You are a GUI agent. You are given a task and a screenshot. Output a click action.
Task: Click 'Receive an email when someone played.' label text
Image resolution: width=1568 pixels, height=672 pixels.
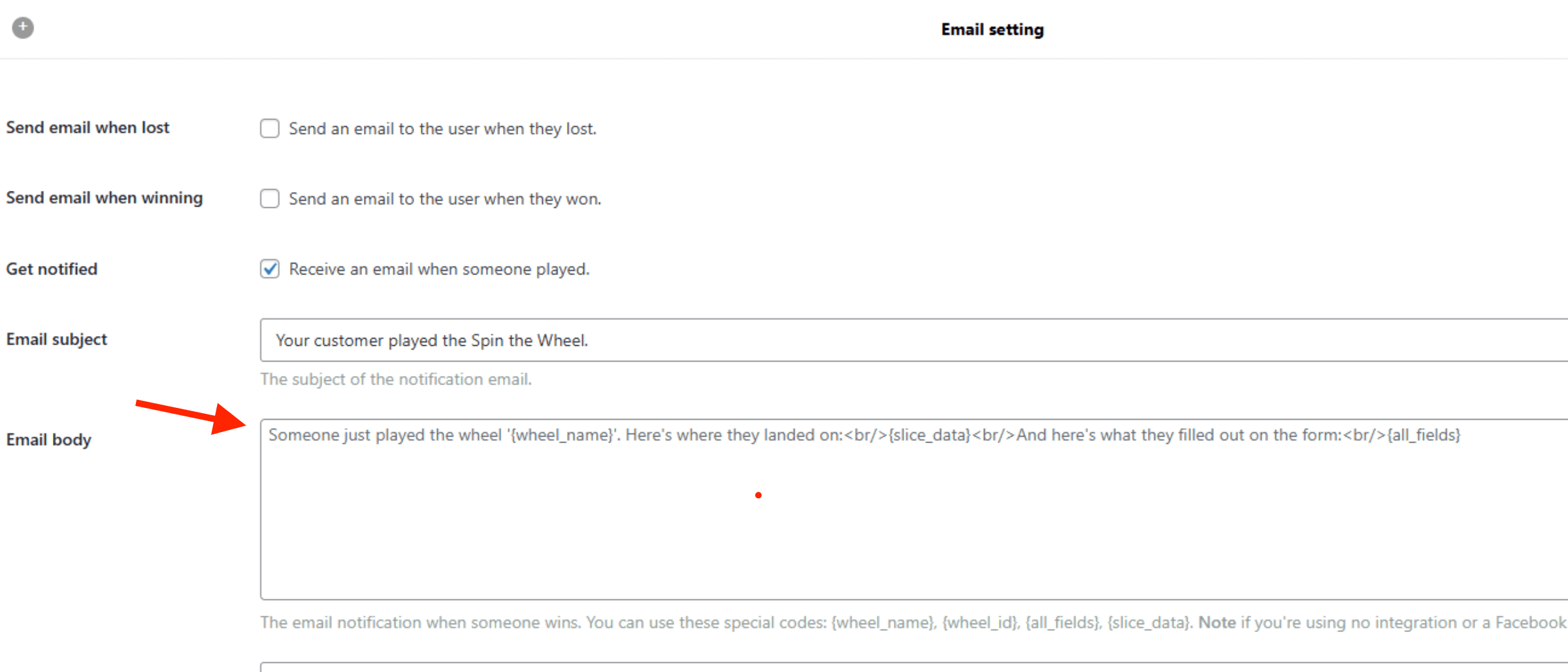pos(439,269)
